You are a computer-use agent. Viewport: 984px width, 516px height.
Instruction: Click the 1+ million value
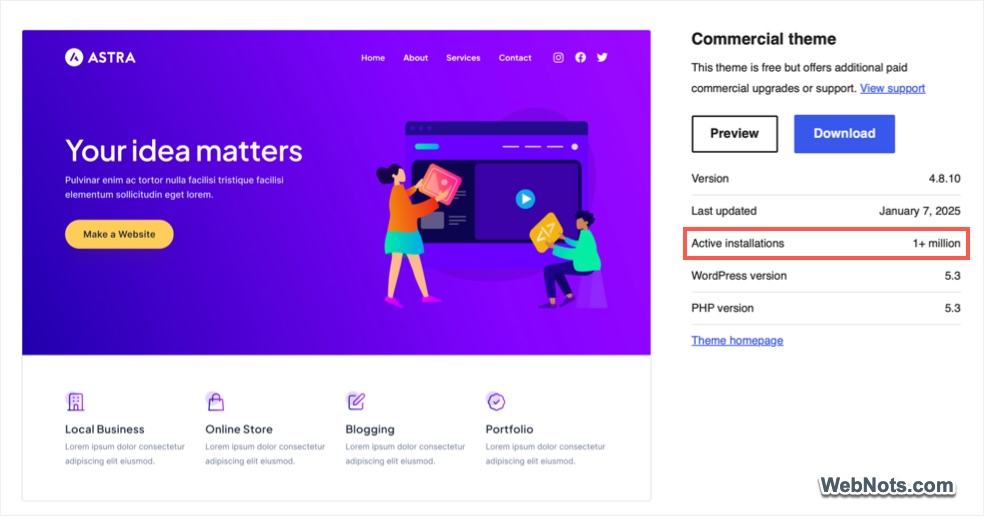(936, 244)
